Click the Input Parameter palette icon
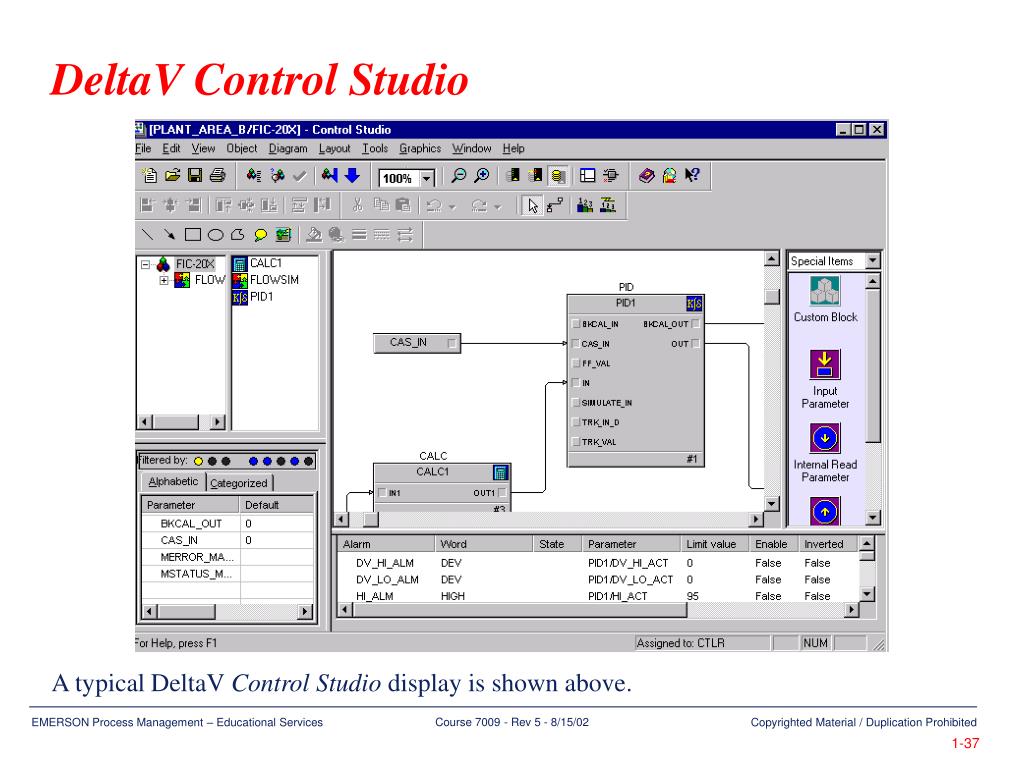 click(x=825, y=364)
